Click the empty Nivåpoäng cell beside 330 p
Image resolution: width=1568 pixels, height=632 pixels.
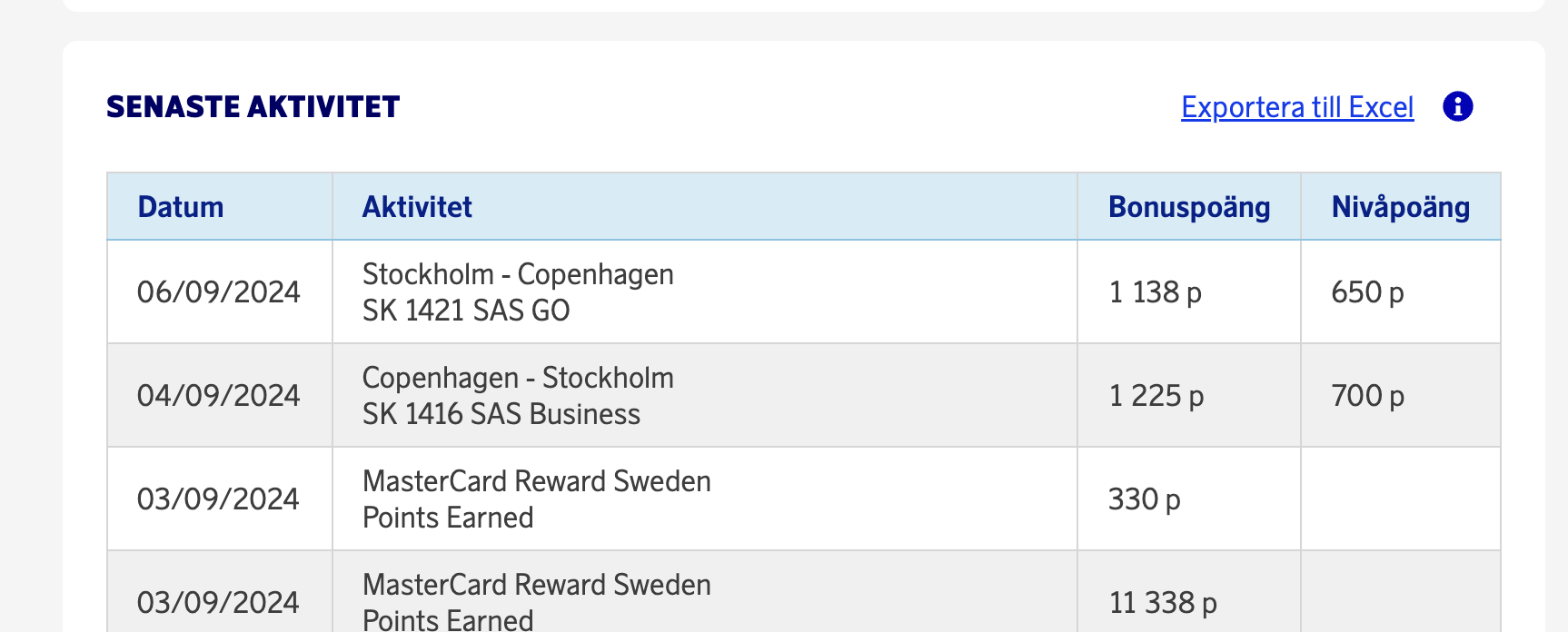[1400, 499]
